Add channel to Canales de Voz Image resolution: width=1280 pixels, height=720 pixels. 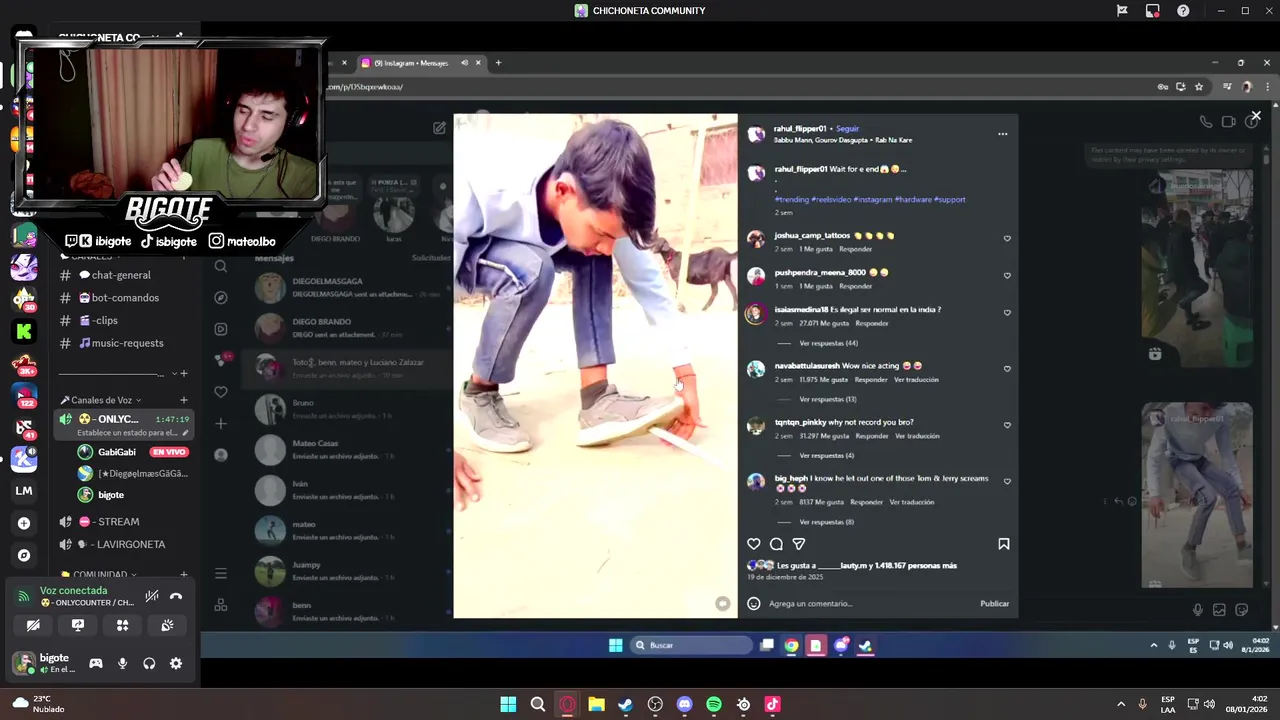[183, 400]
